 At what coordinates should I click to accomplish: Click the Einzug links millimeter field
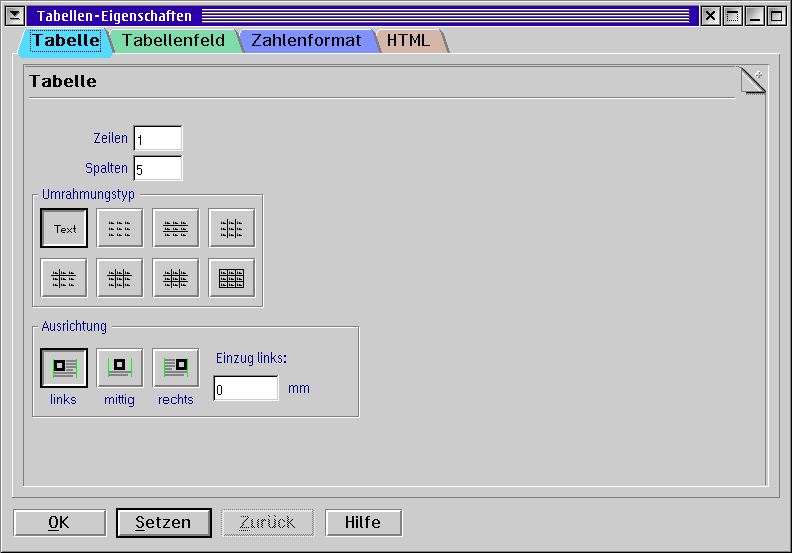[246, 388]
